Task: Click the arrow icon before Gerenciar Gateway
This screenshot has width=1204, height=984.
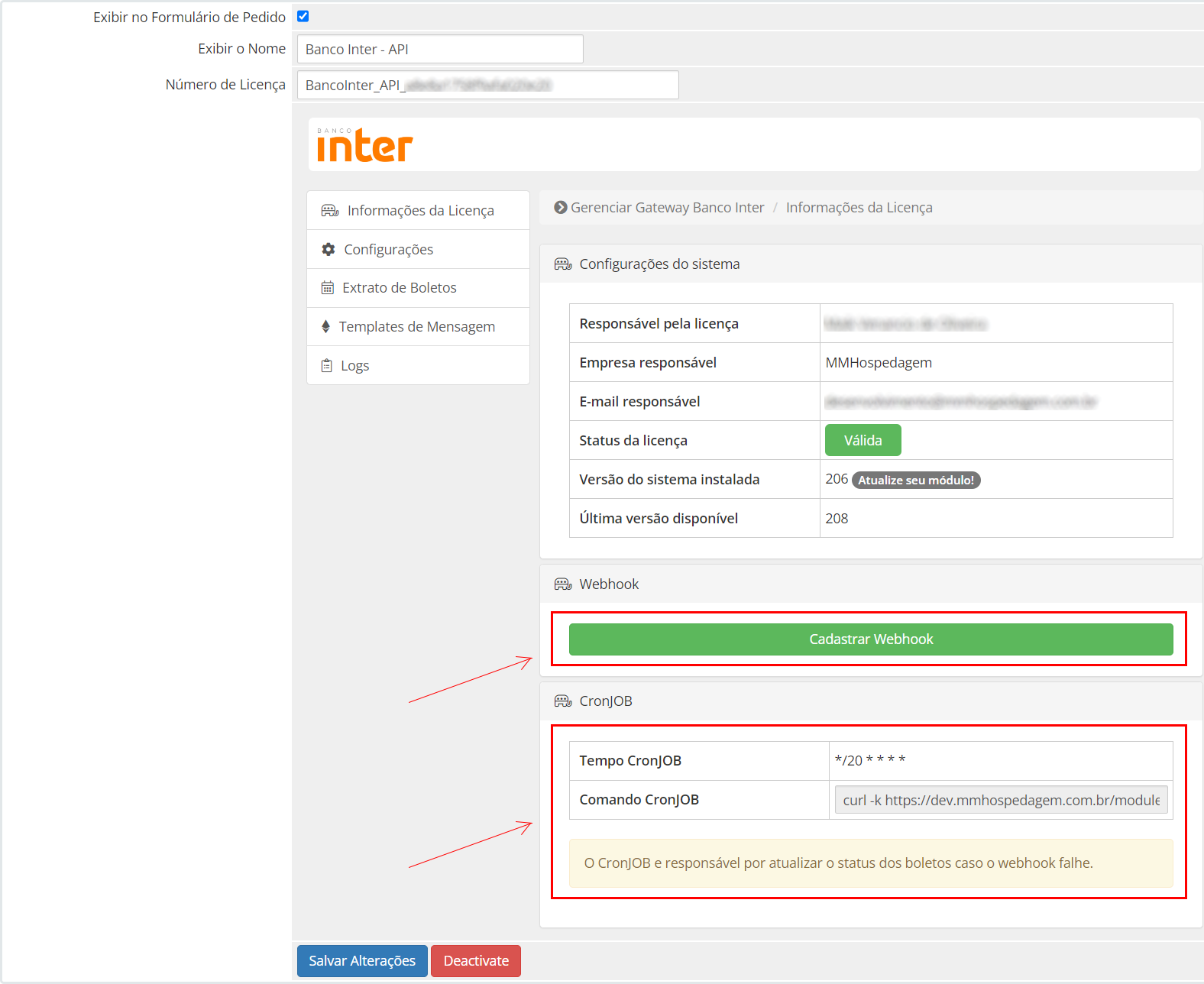Action: [561, 207]
